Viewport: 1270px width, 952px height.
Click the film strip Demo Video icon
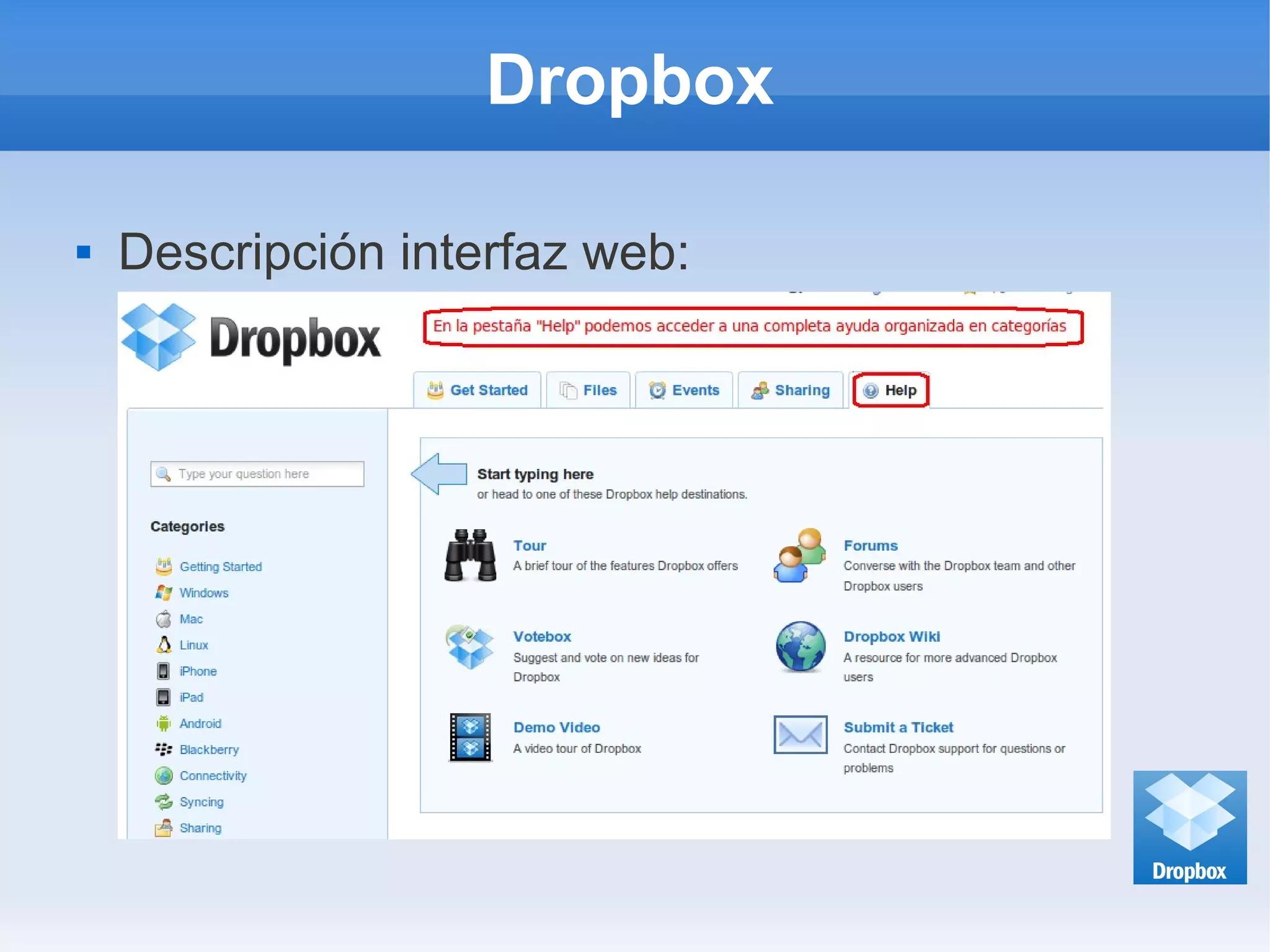pos(470,737)
